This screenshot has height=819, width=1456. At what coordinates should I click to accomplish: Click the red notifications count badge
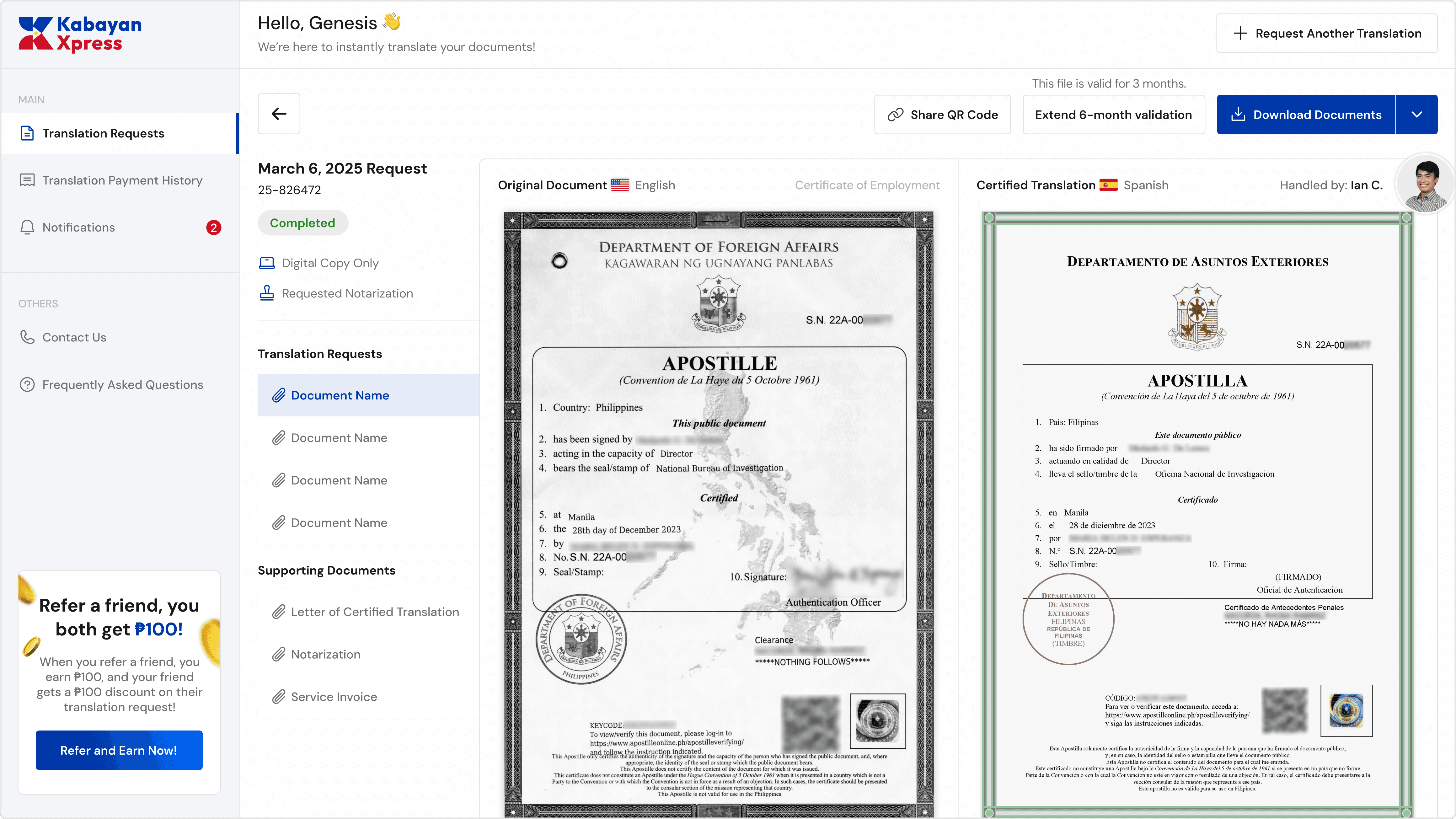point(213,227)
